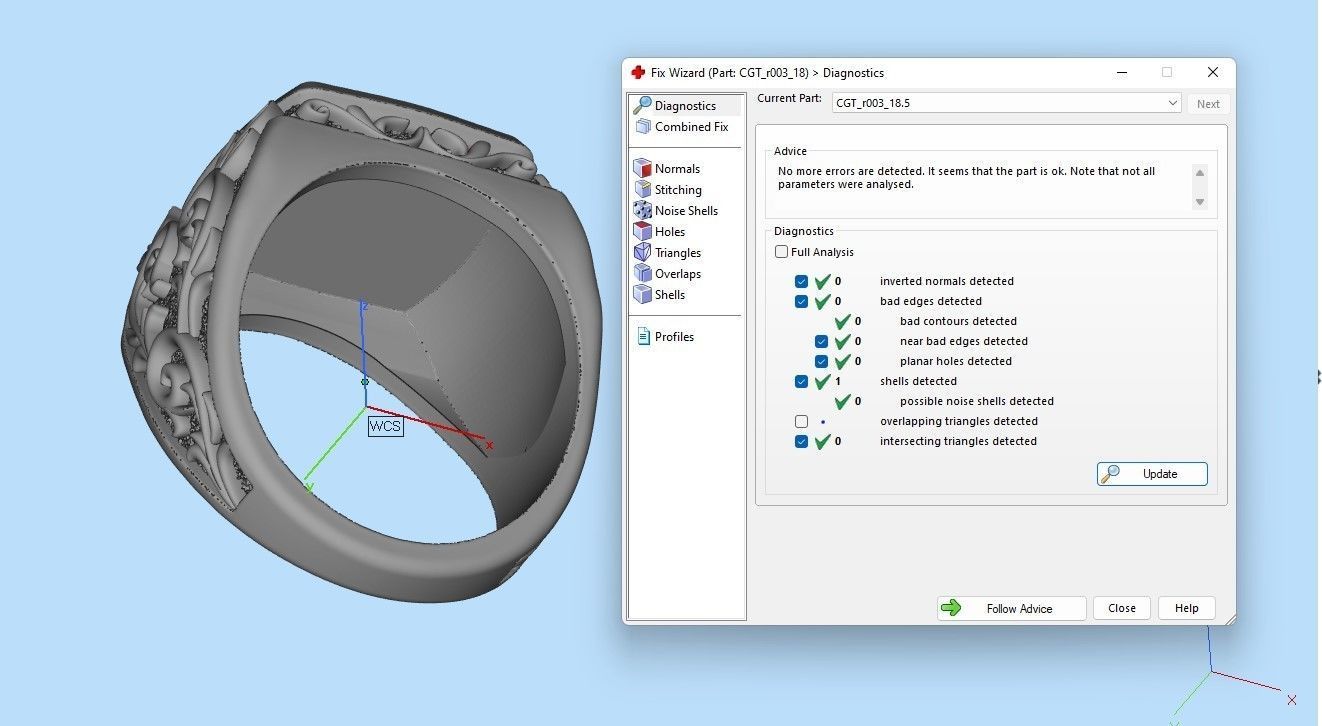Click the Combined Fix cube icon
This screenshot has height=726, width=1322.
coord(642,127)
